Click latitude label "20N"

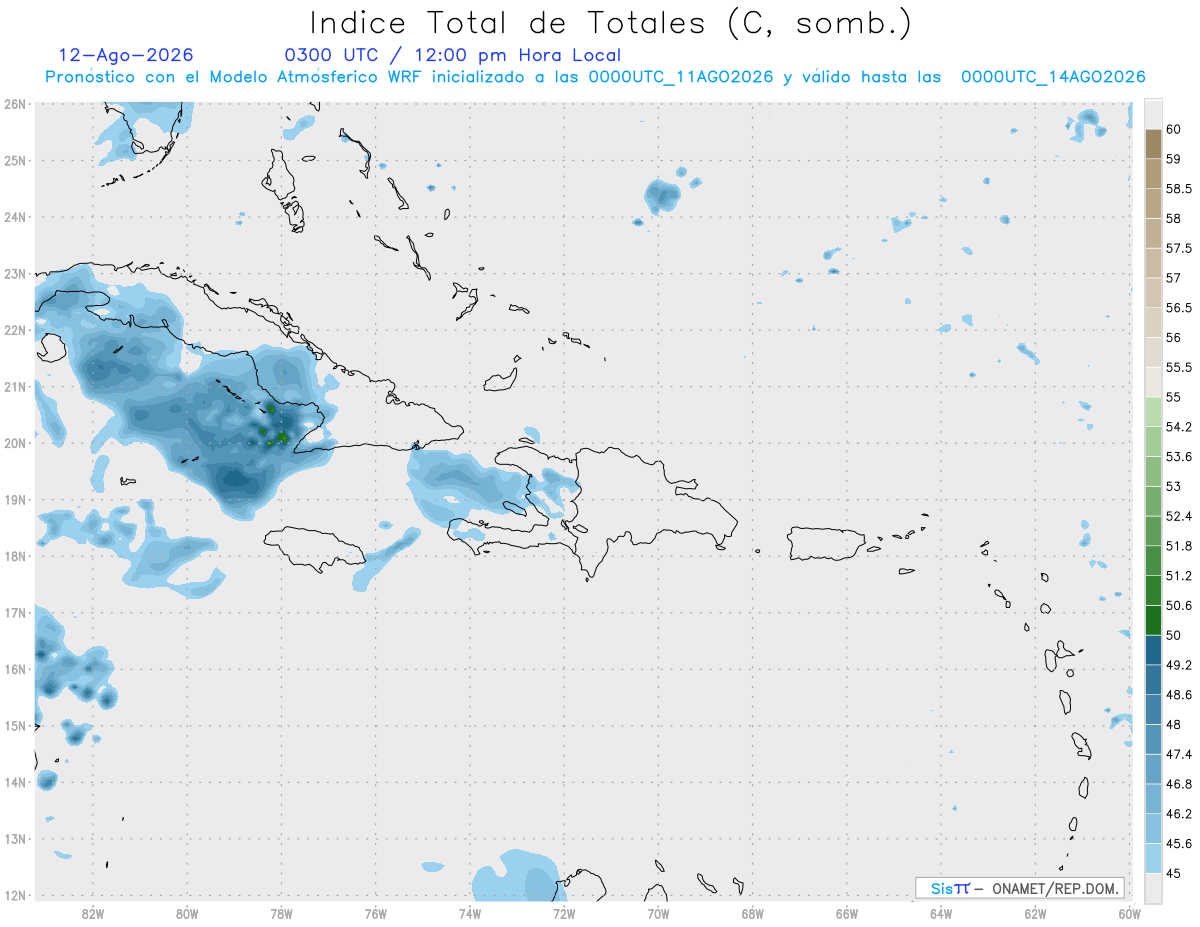[x=15, y=443]
